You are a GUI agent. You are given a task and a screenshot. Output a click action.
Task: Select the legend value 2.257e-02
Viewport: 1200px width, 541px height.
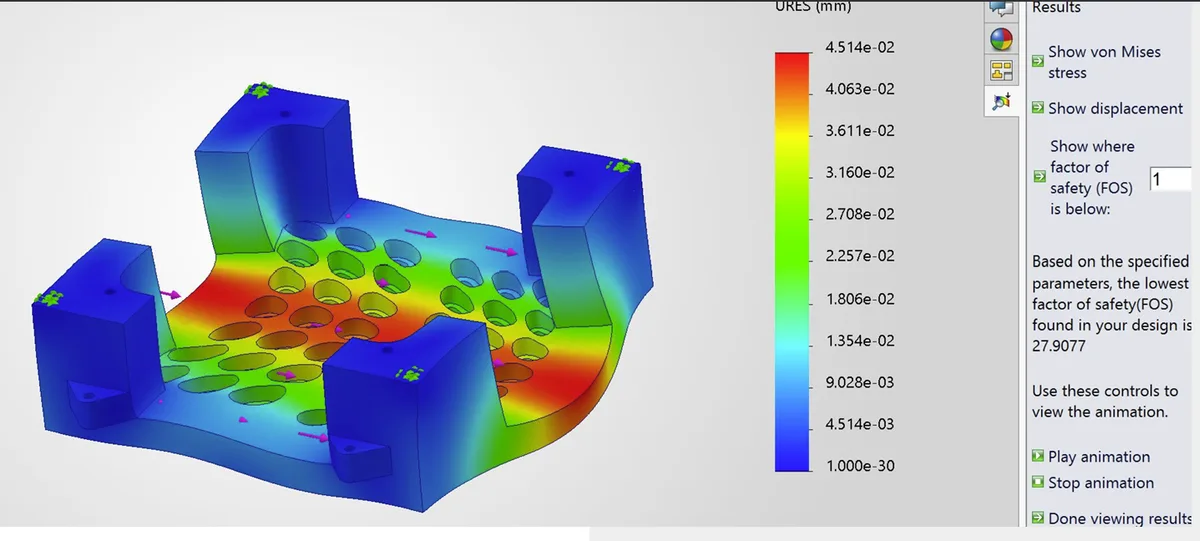pos(859,257)
